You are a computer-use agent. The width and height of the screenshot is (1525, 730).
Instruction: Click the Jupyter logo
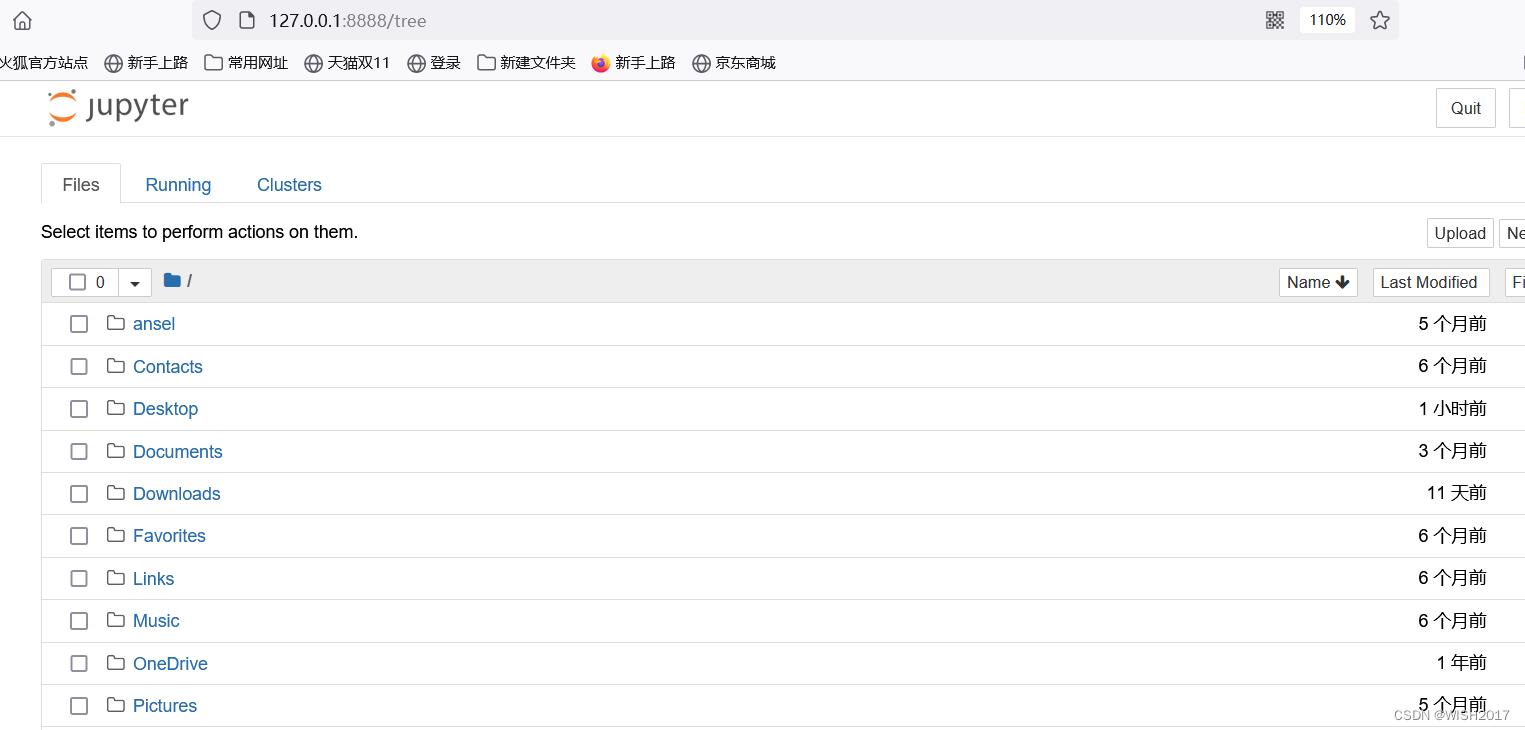point(118,107)
